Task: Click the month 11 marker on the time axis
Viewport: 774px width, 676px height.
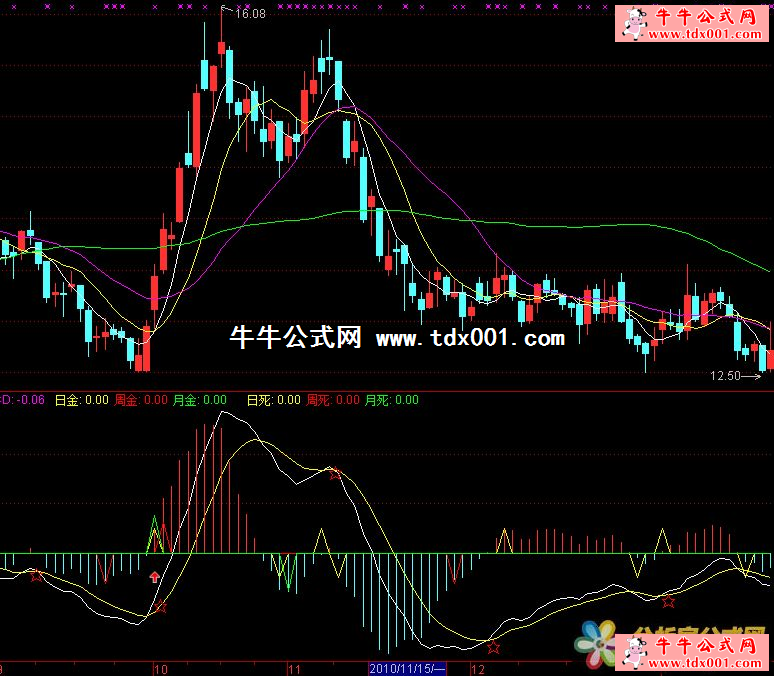Action: point(294,670)
